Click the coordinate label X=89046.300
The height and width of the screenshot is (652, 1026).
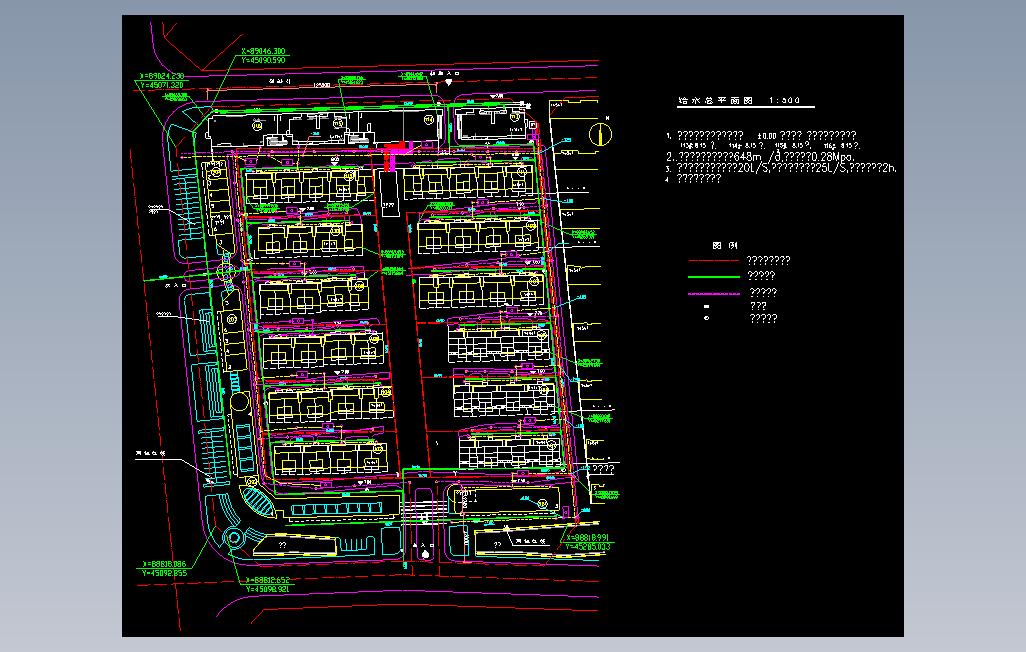point(264,51)
